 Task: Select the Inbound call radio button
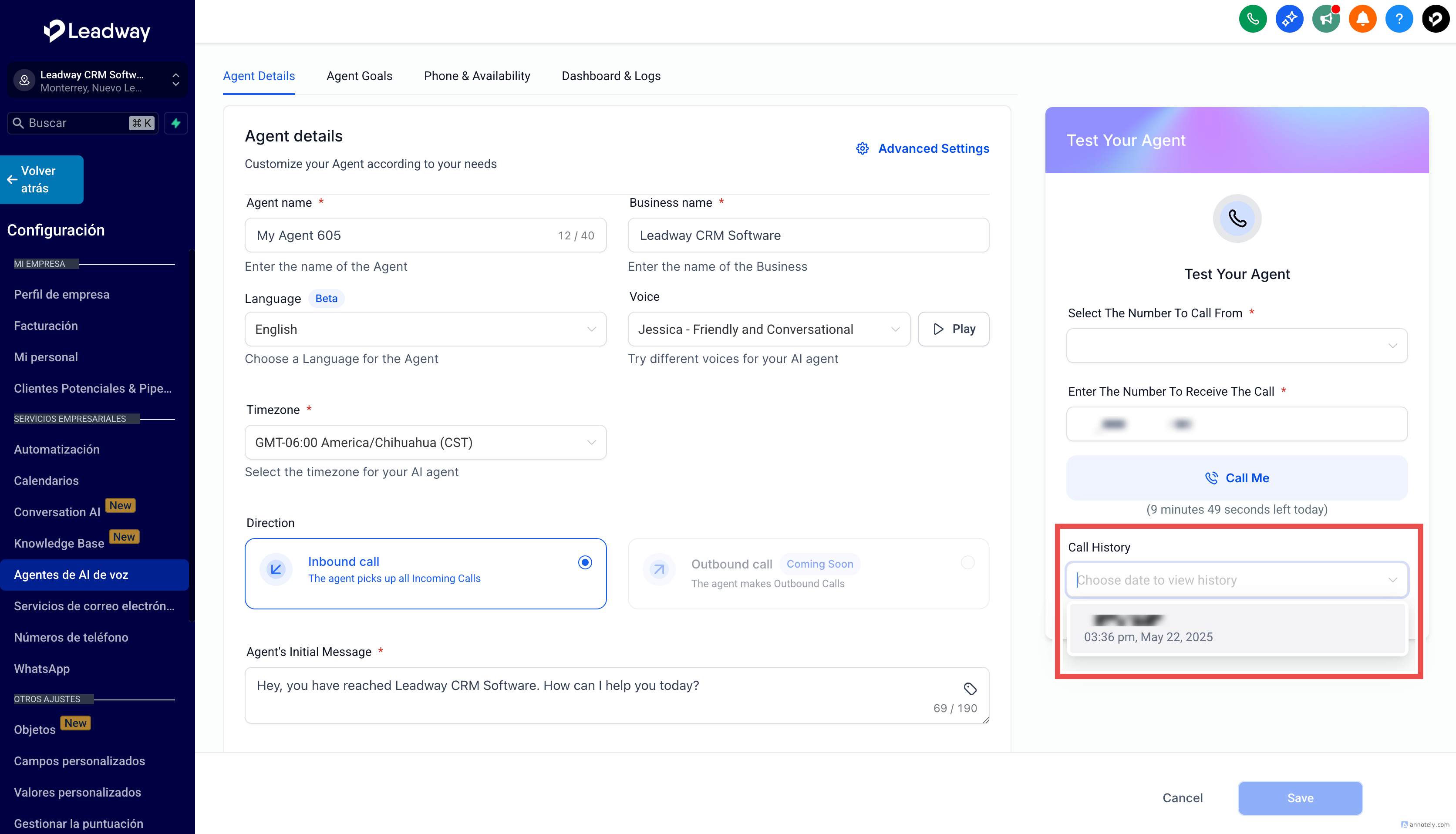(x=585, y=562)
